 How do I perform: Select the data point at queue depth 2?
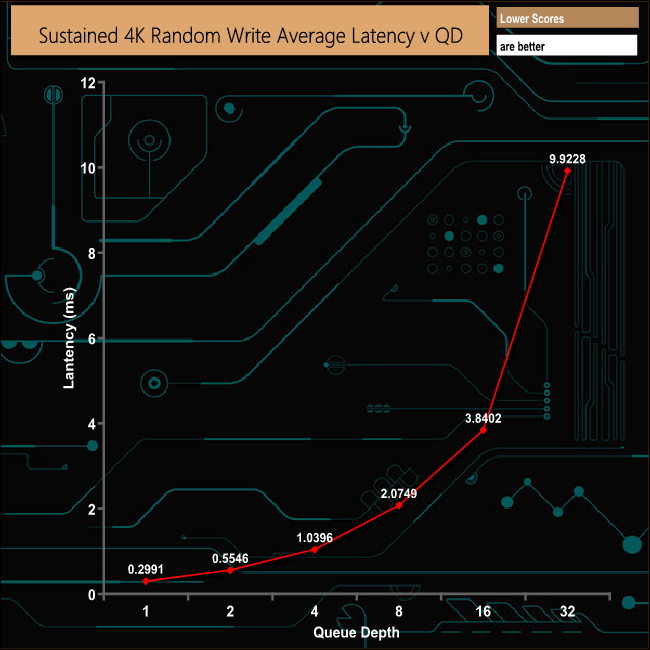pyautogui.click(x=230, y=570)
